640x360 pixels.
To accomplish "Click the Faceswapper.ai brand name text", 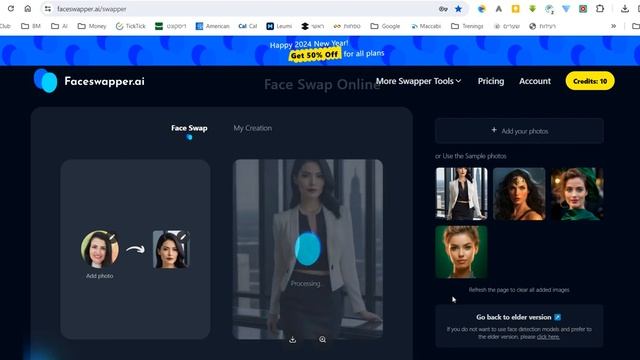I will click(104, 81).
